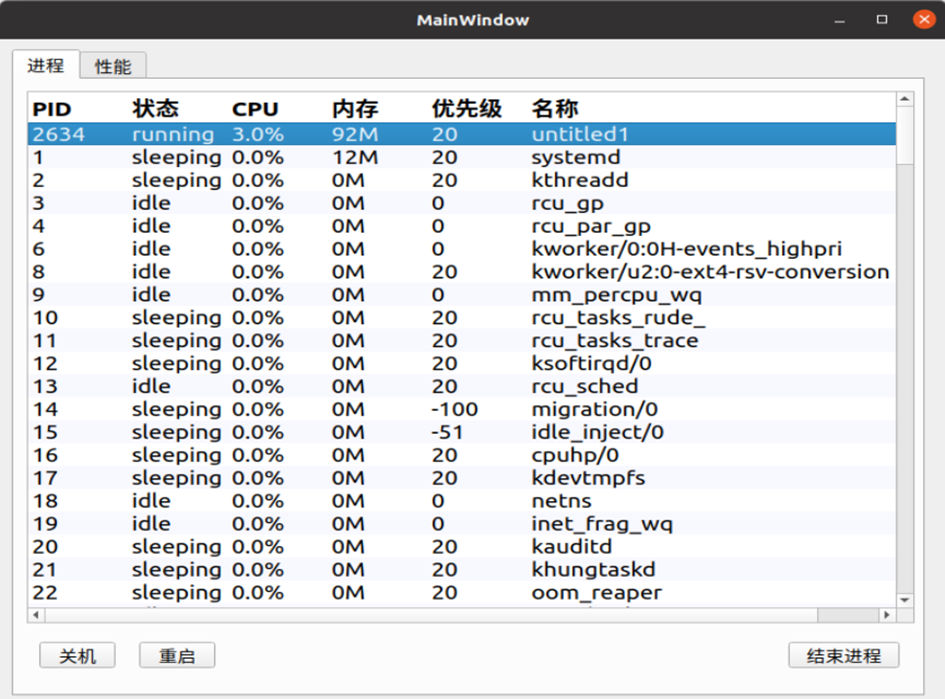Sort by the CPU column header
Viewport: 945px width, 699px height.
(x=253, y=109)
